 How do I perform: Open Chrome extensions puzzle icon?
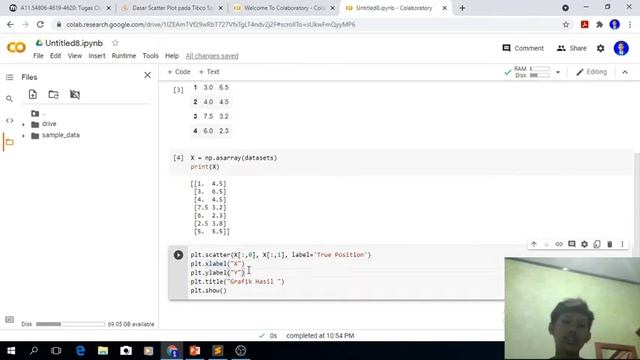pos(599,24)
